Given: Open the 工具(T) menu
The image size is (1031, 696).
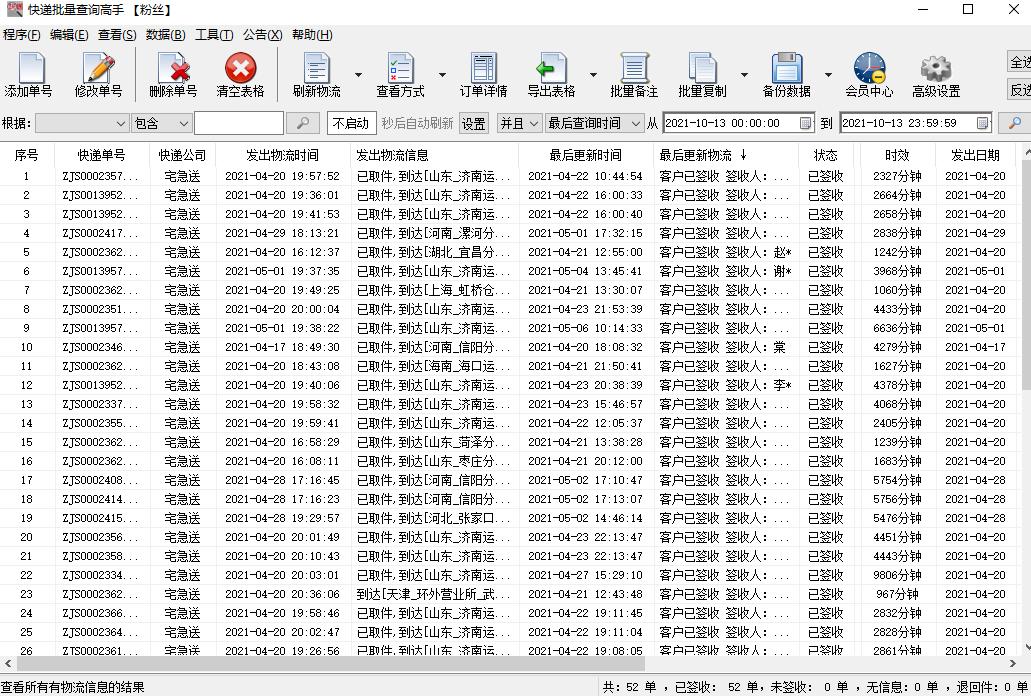Looking at the screenshot, I should point(214,34).
